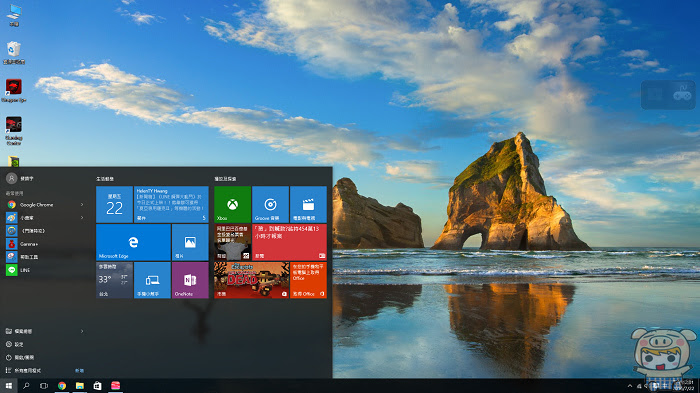Image resolution: width=700 pixels, height=393 pixels.
Task: Open the Xbox tile
Action: click(232, 205)
